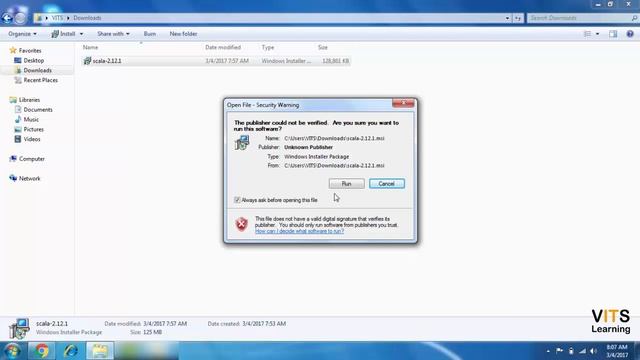Click Downloads in the address bar breadcrumb

(87, 18)
